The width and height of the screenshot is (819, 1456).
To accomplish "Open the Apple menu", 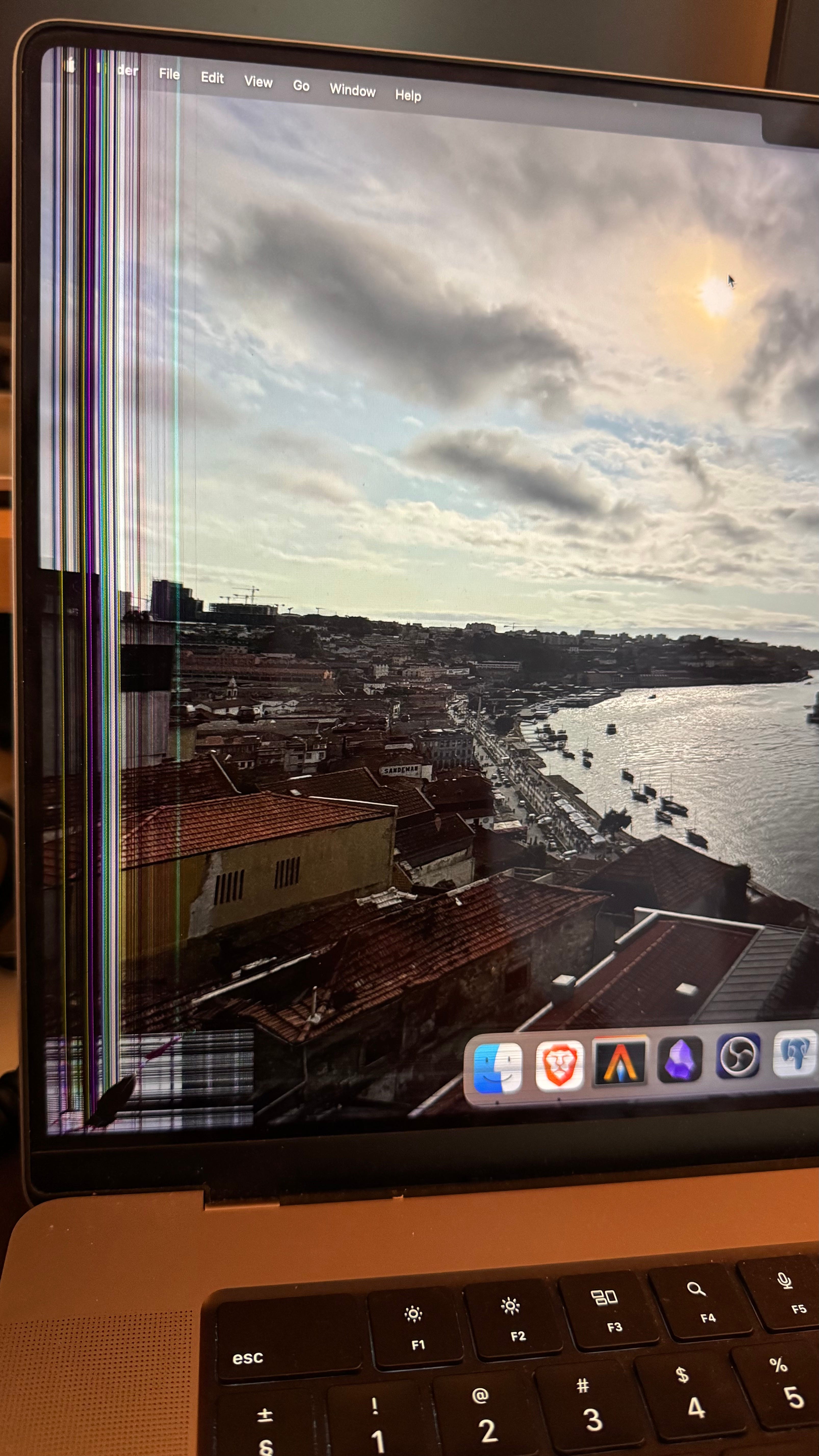I will tap(71, 65).
